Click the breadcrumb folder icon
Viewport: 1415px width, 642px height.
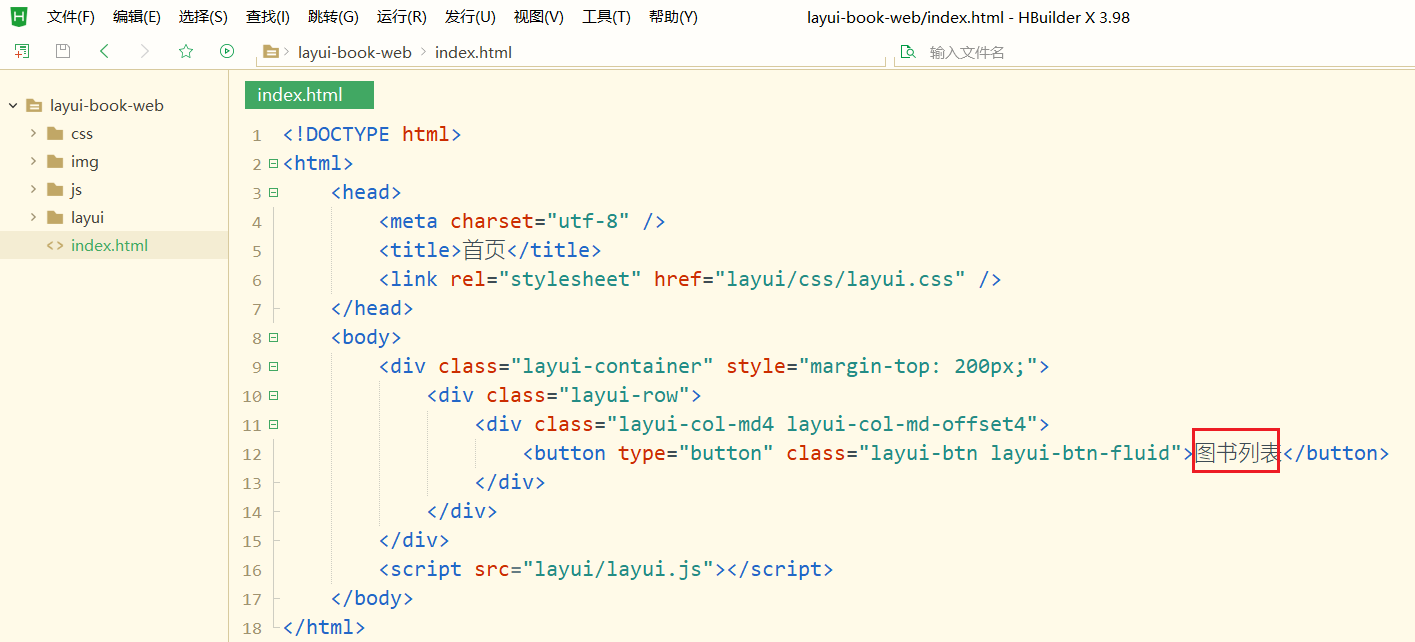[x=270, y=52]
